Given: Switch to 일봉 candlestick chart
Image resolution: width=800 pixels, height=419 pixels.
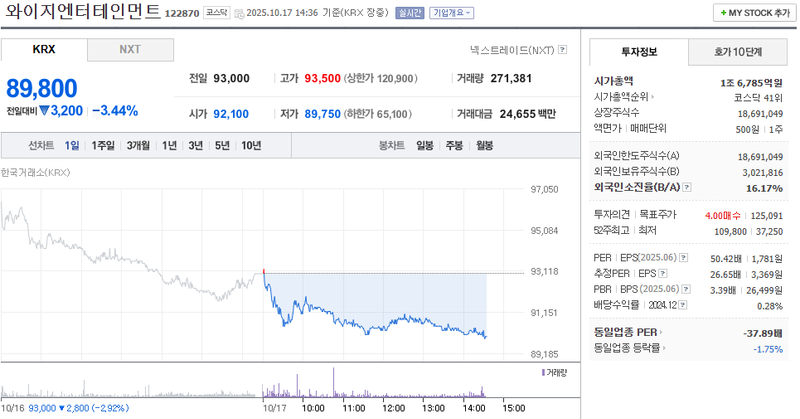Looking at the screenshot, I should (425, 145).
